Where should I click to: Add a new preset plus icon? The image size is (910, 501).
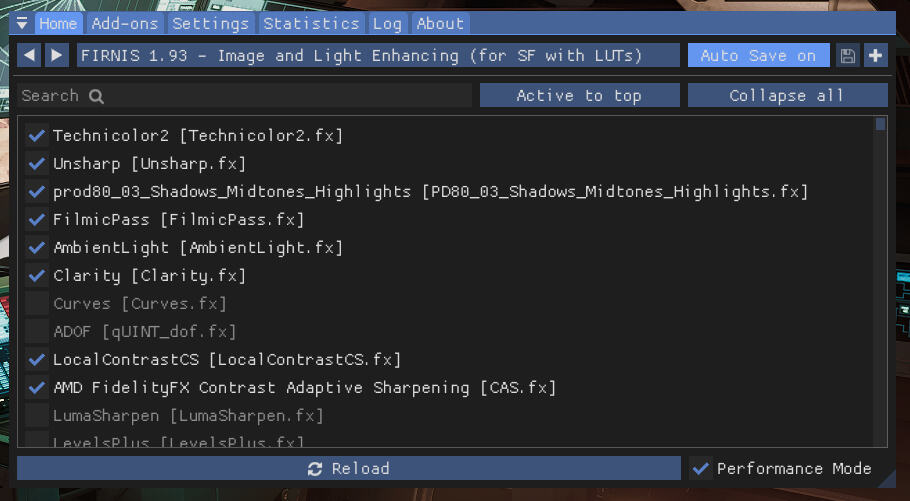(876, 56)
